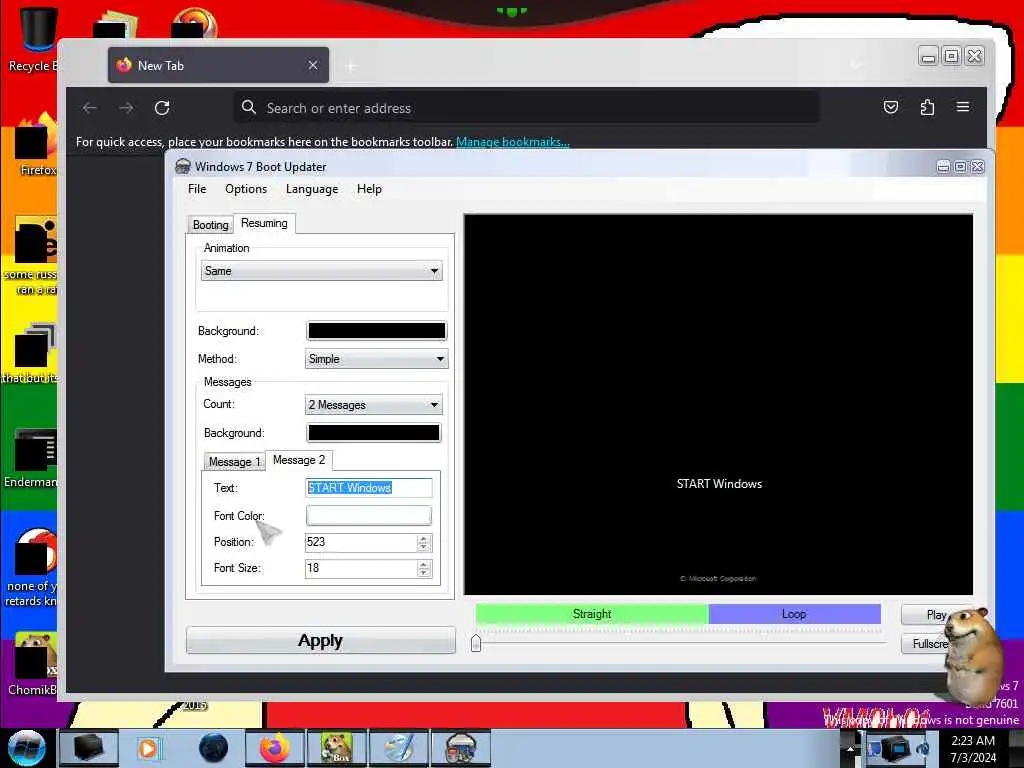Image resolution: width=1024 pixels, height=768 pixels.
Task: Switch to the Booting tab
Action: [210, 225]
